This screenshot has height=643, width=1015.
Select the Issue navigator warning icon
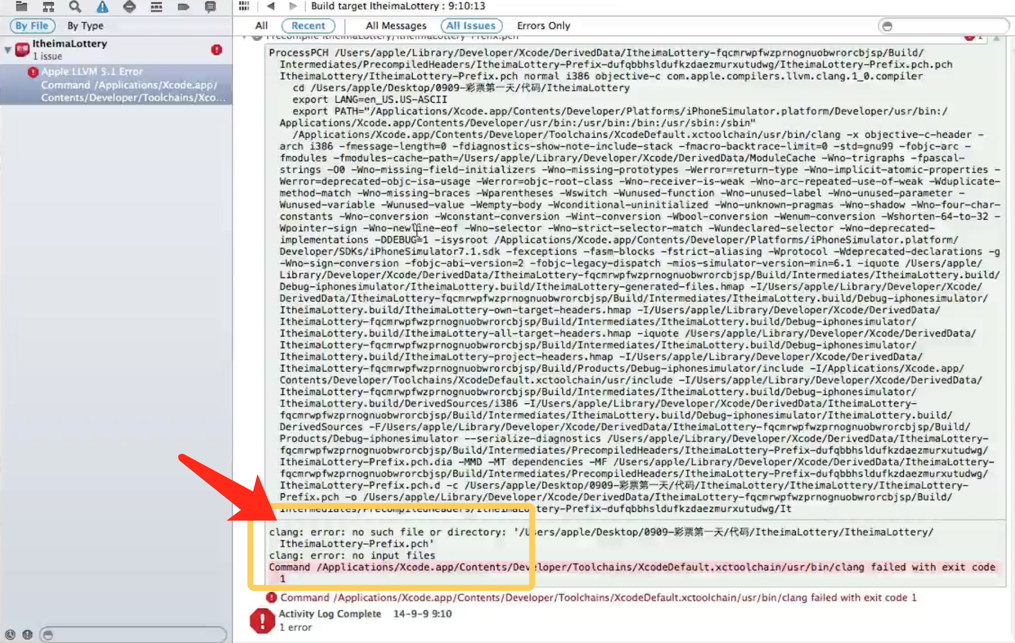tap(102, 6)
